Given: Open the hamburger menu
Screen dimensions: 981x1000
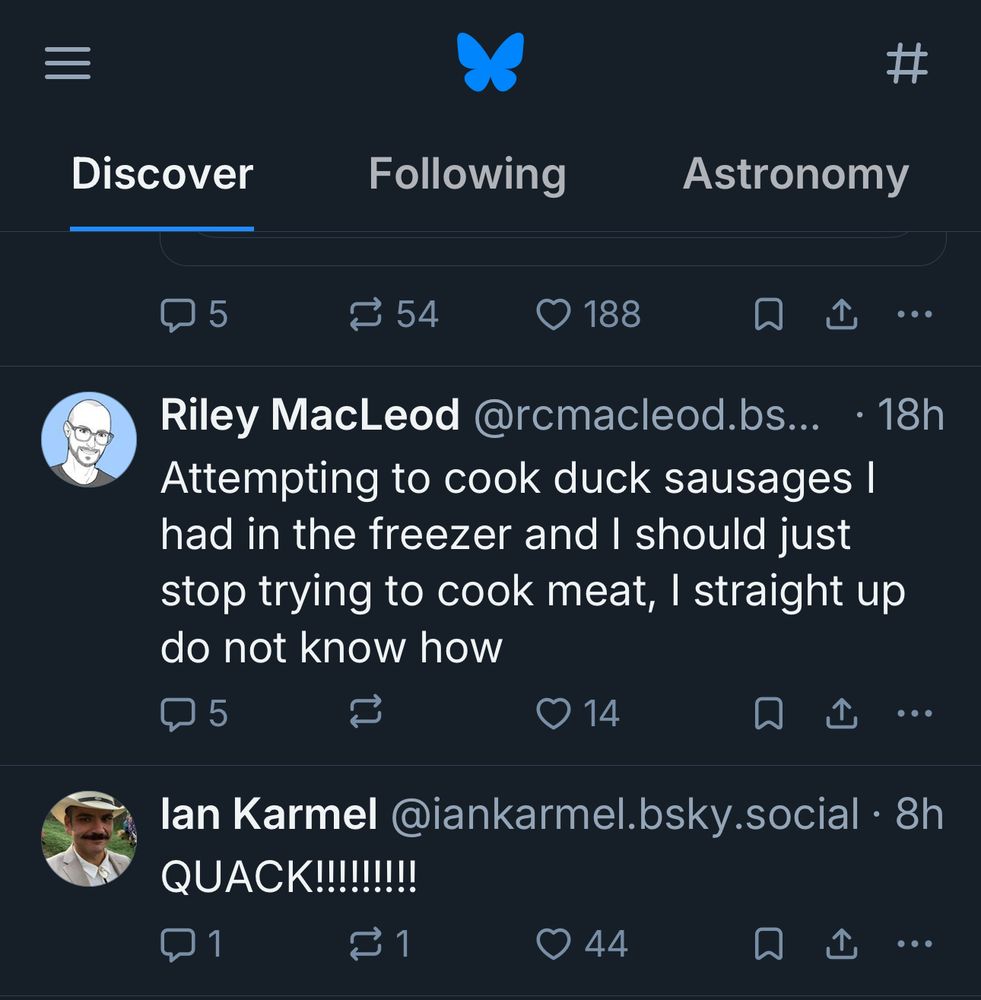Looking at the screenshot, I should click(x=68, y=64).
